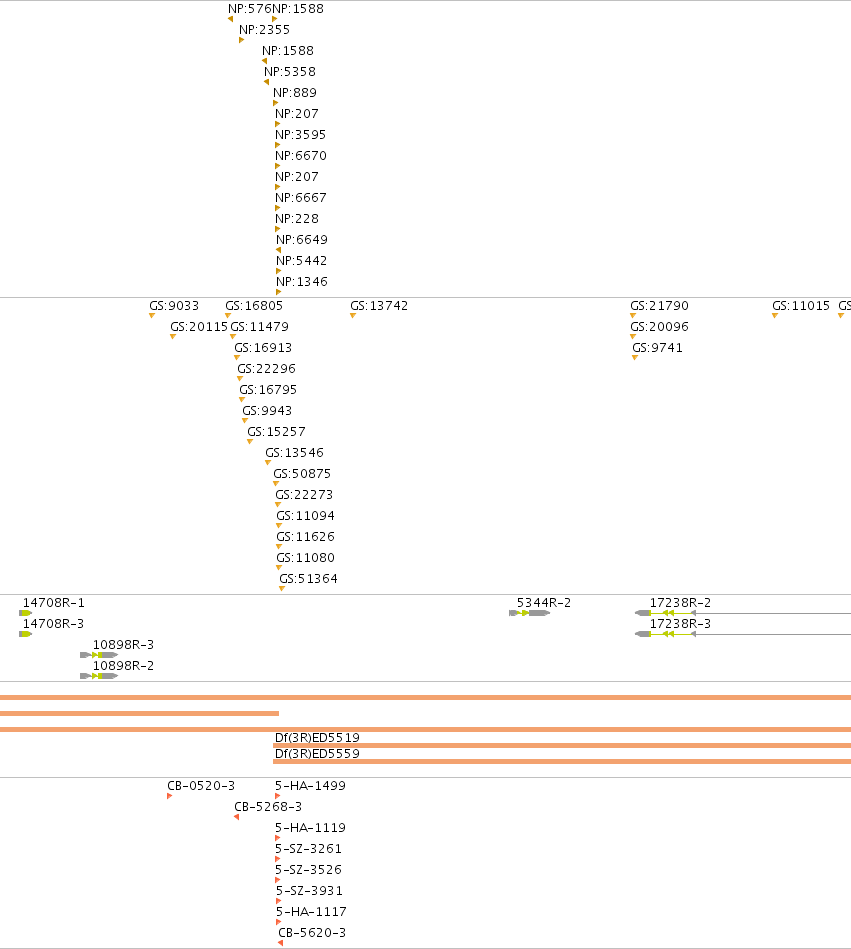Select the GS:13546 insertion marker
Viewport: 851px width, 949px height.
(268, 462)
